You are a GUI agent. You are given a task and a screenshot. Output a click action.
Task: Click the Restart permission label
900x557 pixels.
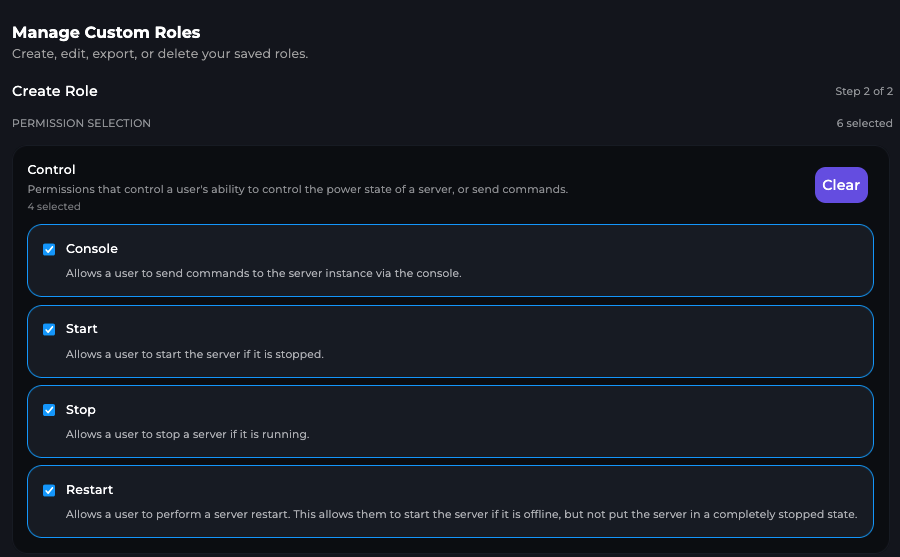pyautogui.click(x=89, y=490)
